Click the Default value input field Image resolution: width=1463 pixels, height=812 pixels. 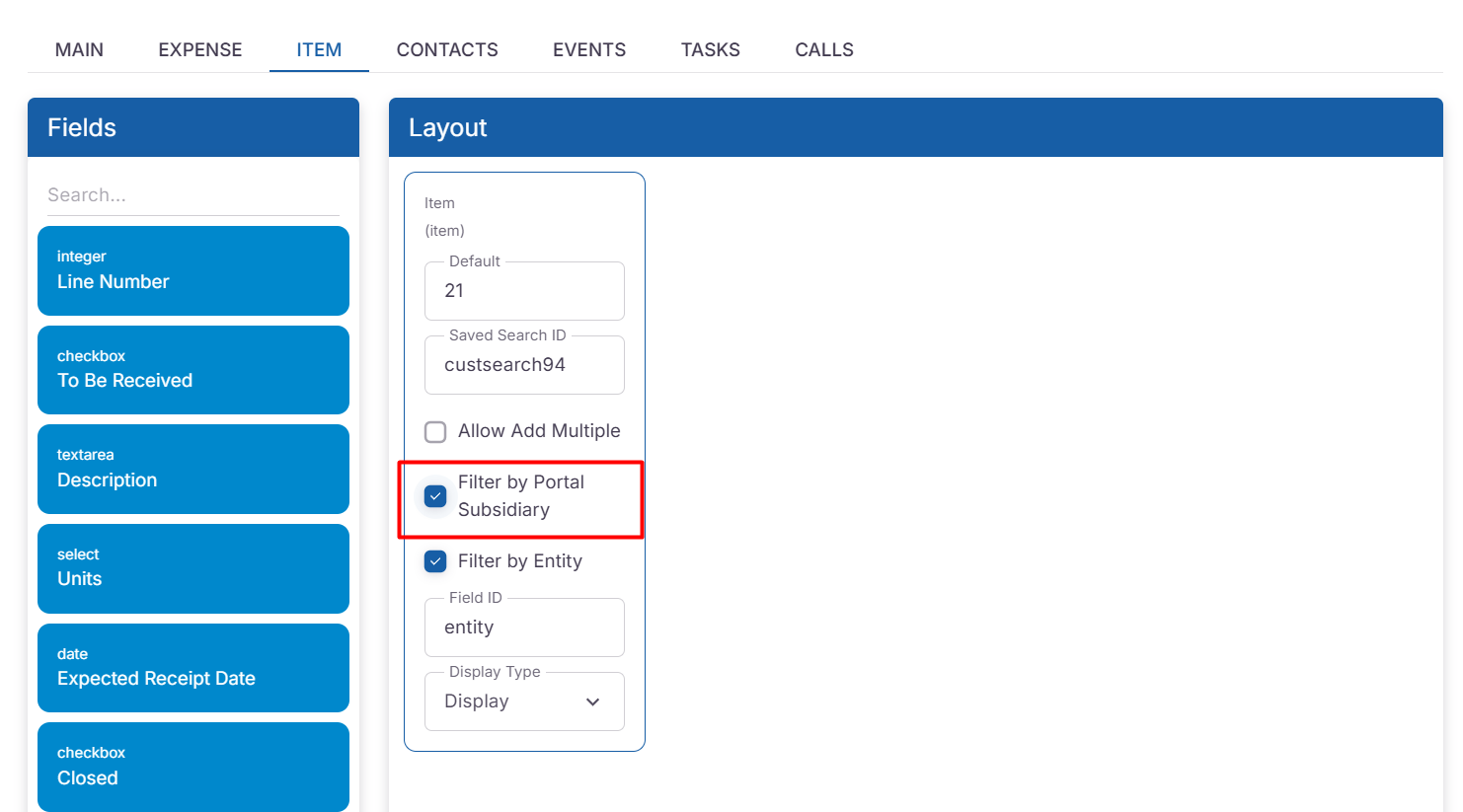pyautogui.click(x=523, y=291)
